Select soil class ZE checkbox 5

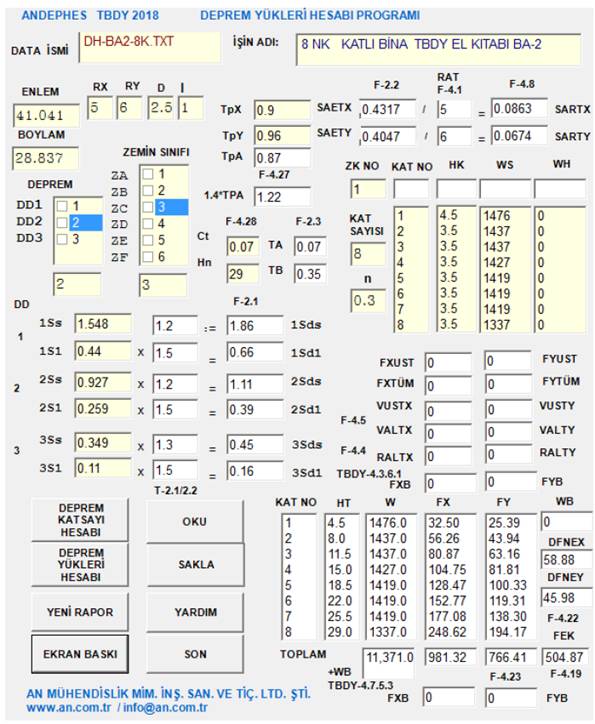click(148, 240)
